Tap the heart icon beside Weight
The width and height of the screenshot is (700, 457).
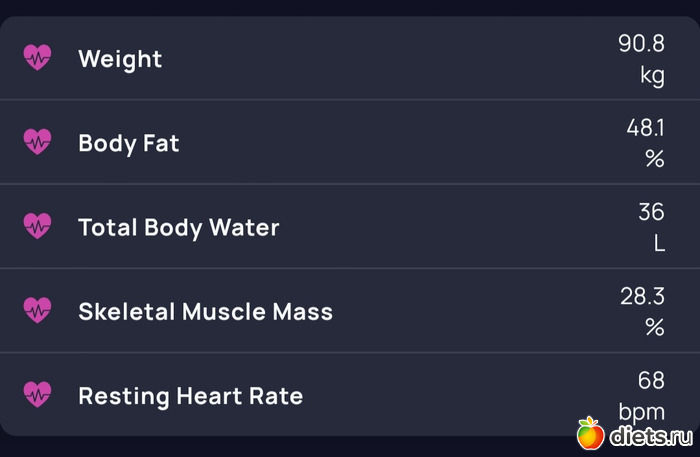[37, 58]
